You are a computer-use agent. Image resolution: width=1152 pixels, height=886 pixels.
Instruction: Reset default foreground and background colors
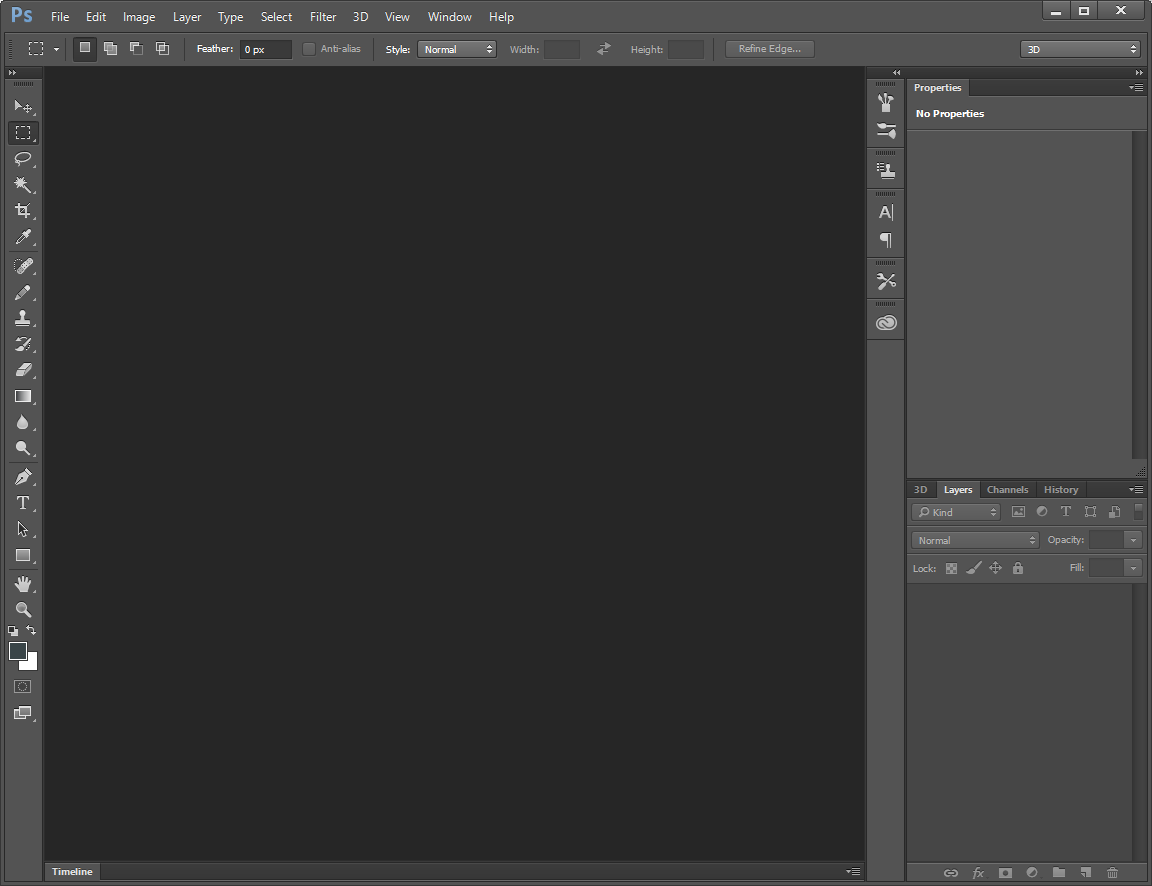12,630
